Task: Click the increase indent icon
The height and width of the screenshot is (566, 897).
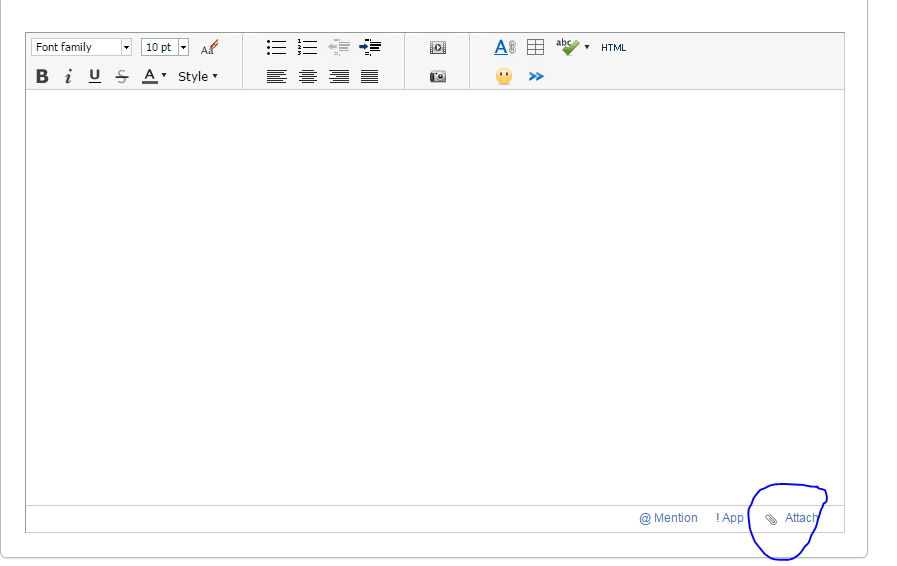Action: pyautogui.click(x=370, y=48)
